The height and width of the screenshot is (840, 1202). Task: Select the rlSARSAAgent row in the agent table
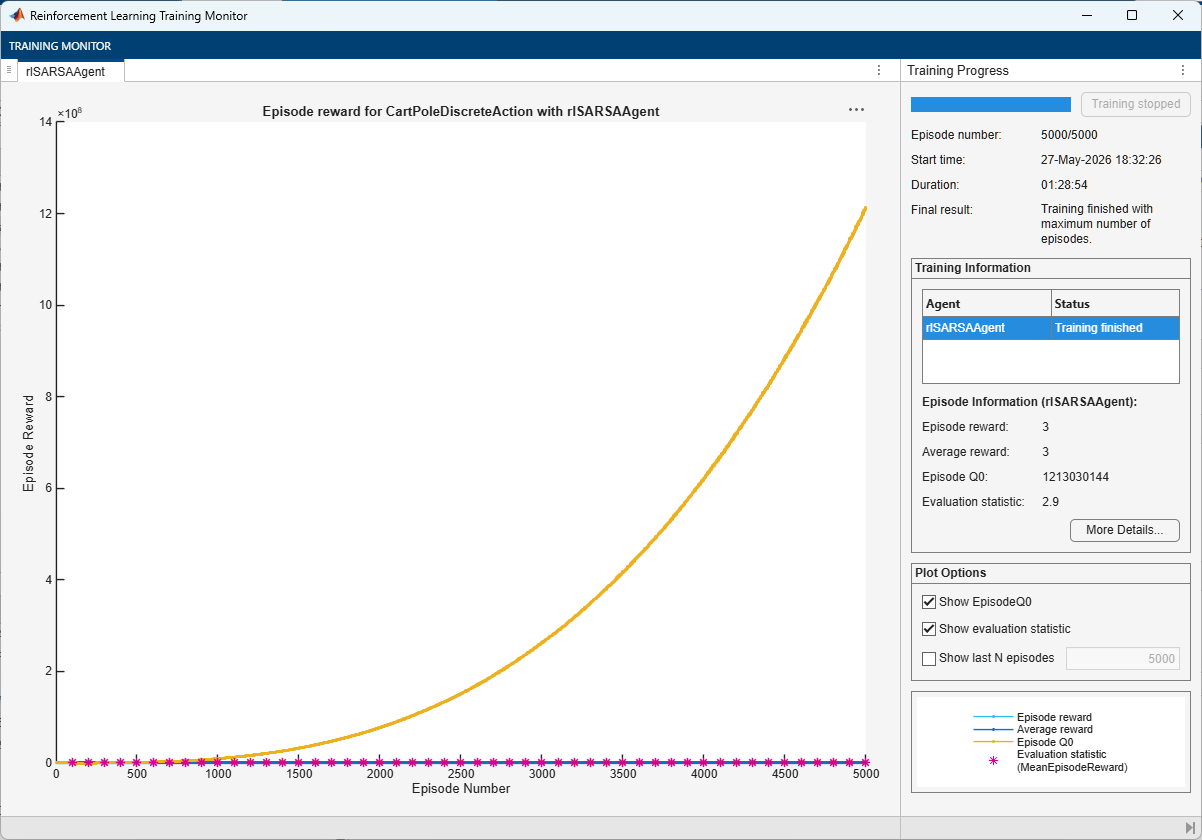[1051, 328]
